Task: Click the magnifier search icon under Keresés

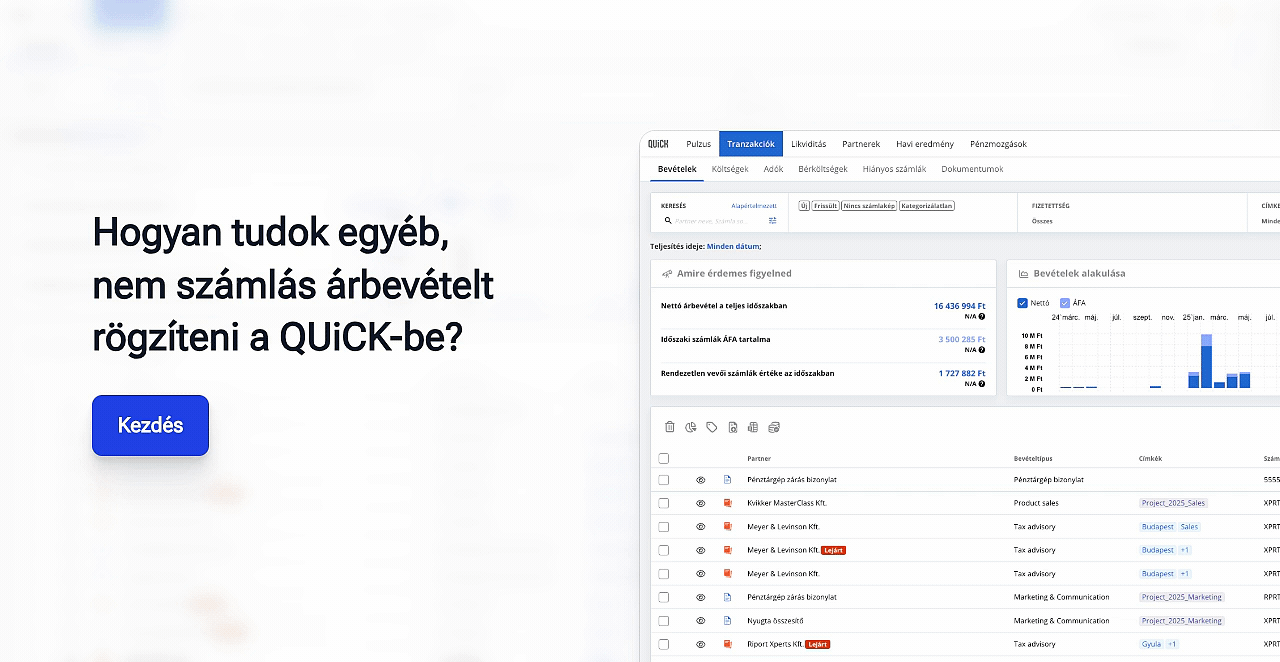Action: pos(668,220)
